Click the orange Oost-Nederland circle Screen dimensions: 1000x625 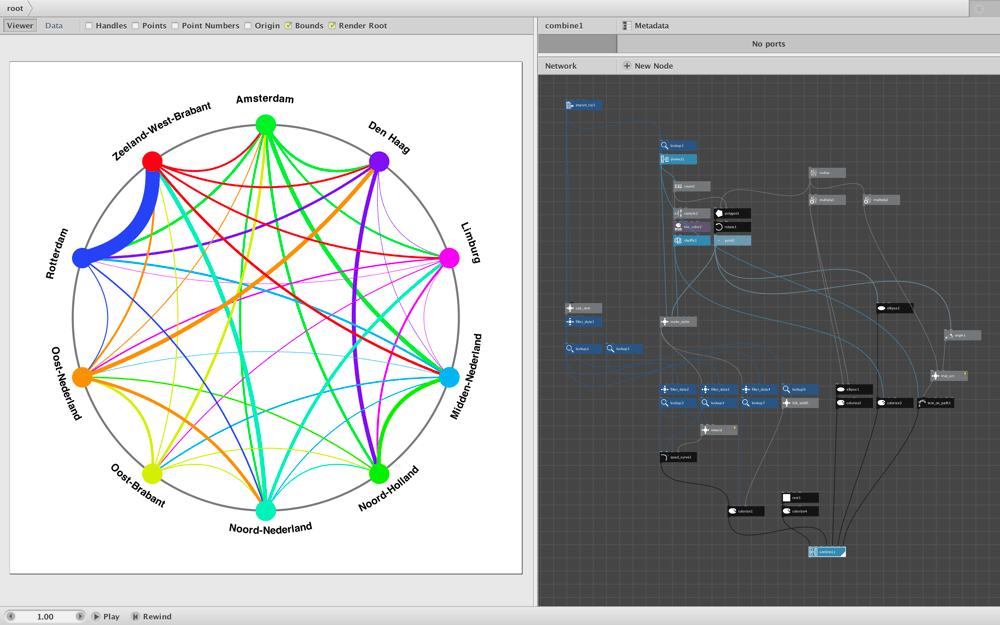82,377
